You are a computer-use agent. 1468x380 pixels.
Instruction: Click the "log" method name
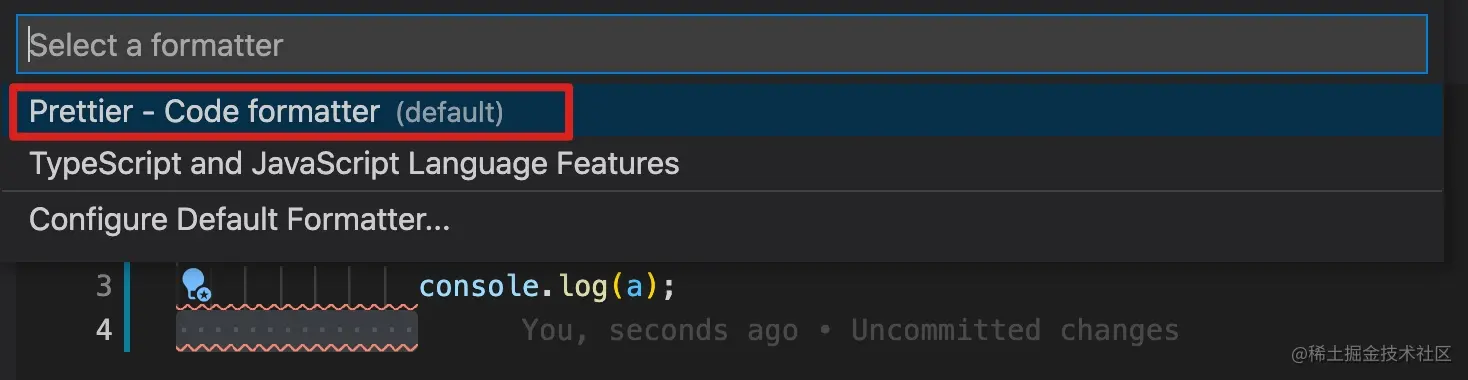pos(582,287)
